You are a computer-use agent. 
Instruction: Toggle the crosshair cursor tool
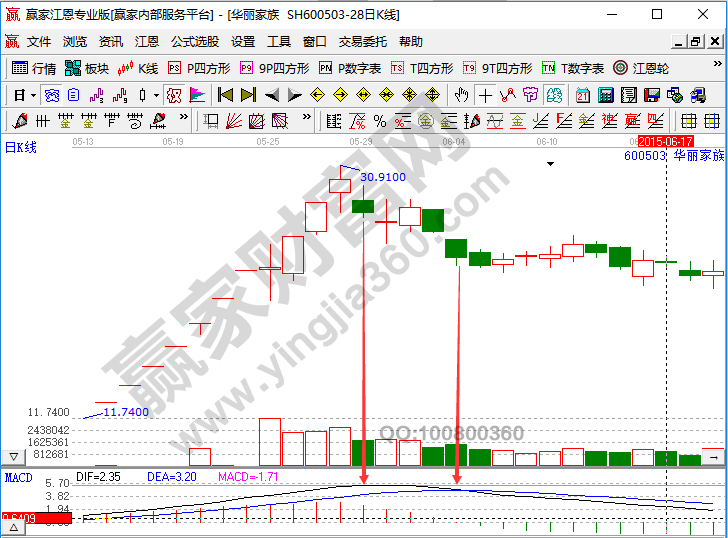click(x=485, y=95)
